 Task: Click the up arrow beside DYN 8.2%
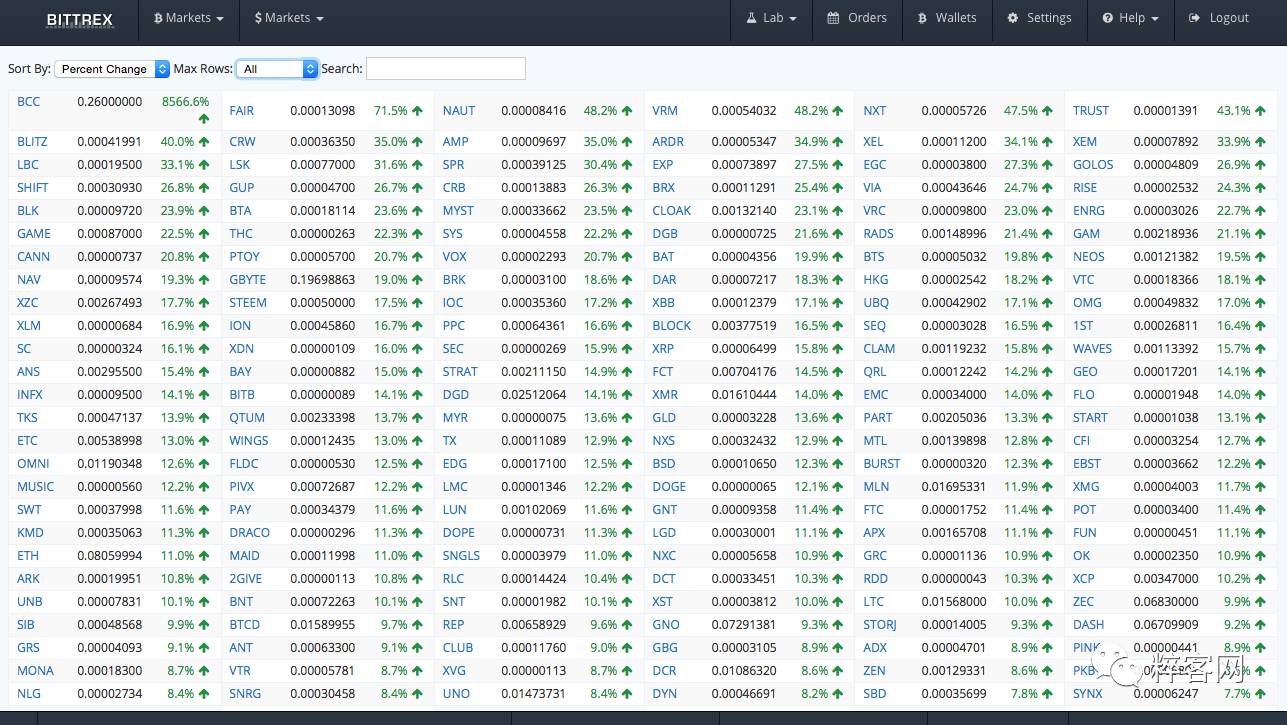click(838, 694)
